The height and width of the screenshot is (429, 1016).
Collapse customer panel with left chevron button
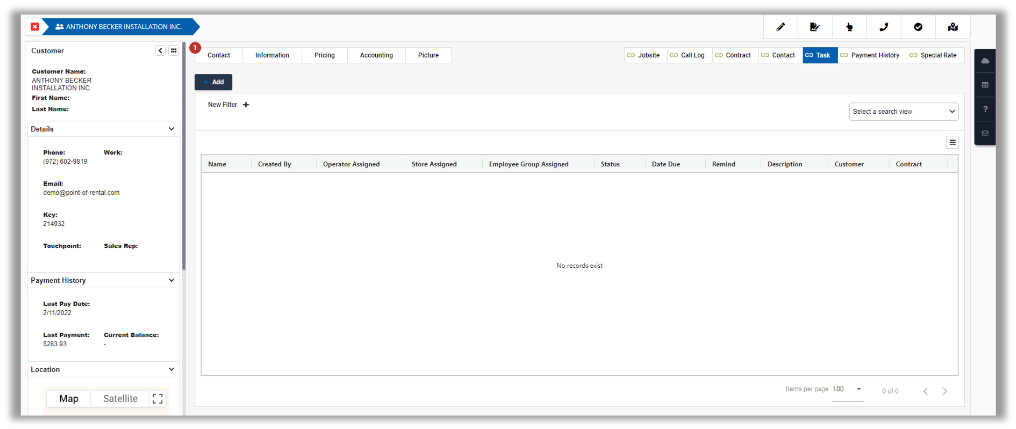point(161,51)
